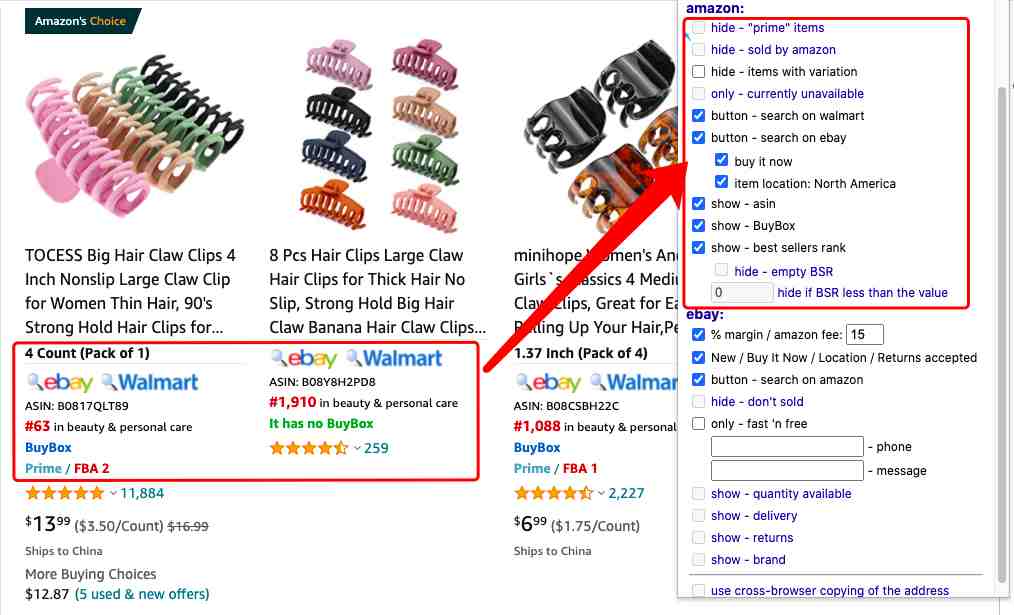This screenshot has width=1014, height=615.
Task: Open the 5 used & new offers link
Action: click(142, 594)
